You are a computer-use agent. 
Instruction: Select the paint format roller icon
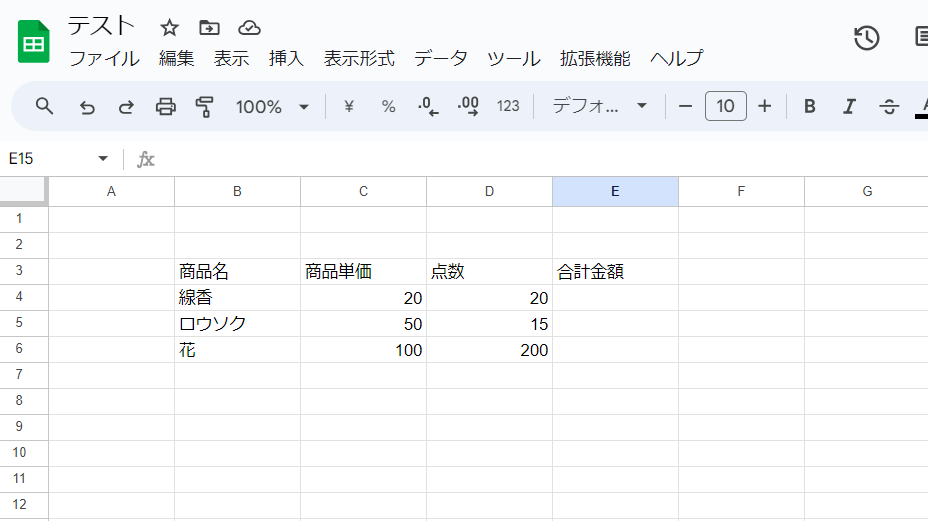205,106
